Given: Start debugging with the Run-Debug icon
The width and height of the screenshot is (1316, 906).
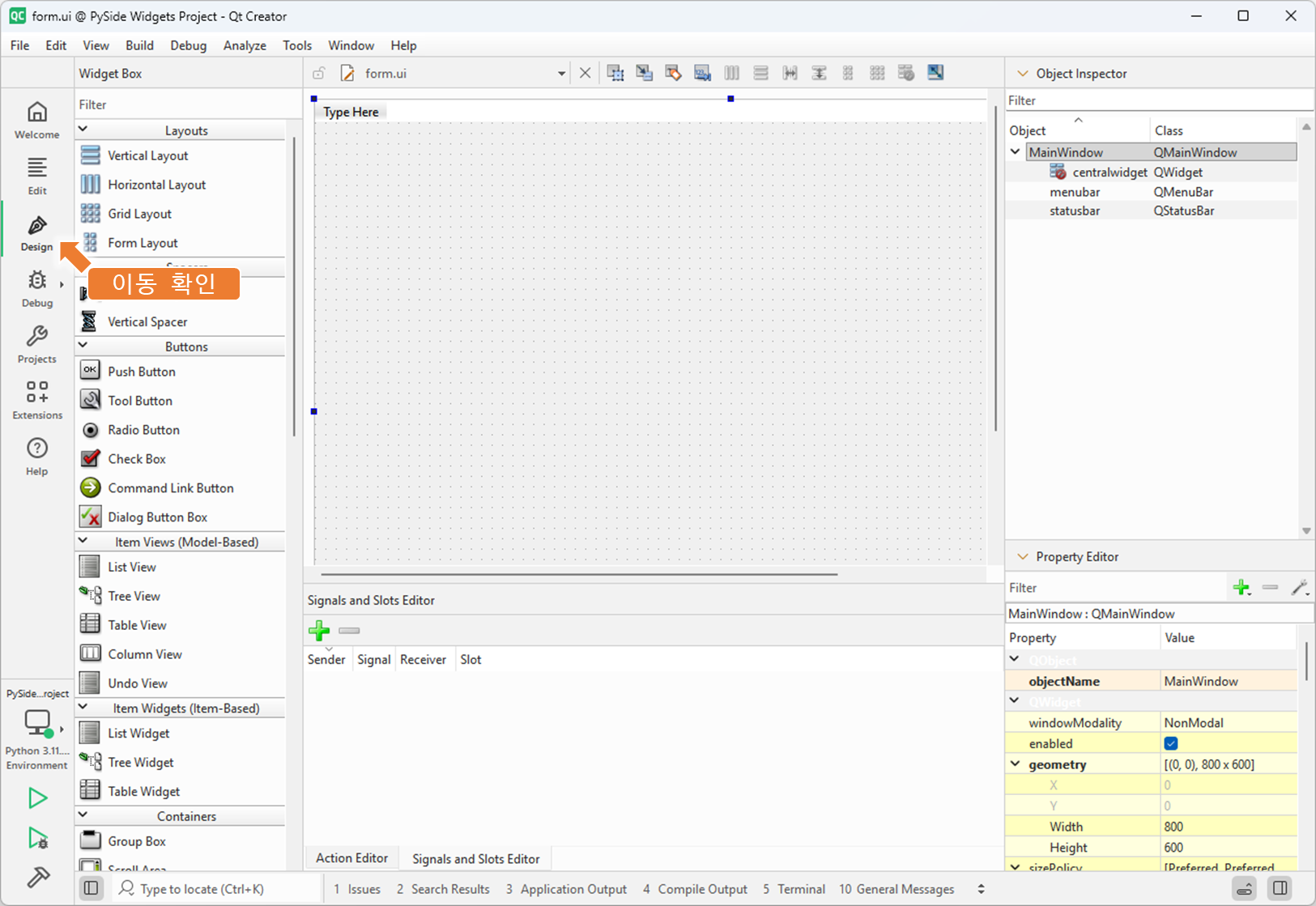Looking at the screenshot, I should coord(37,838).
